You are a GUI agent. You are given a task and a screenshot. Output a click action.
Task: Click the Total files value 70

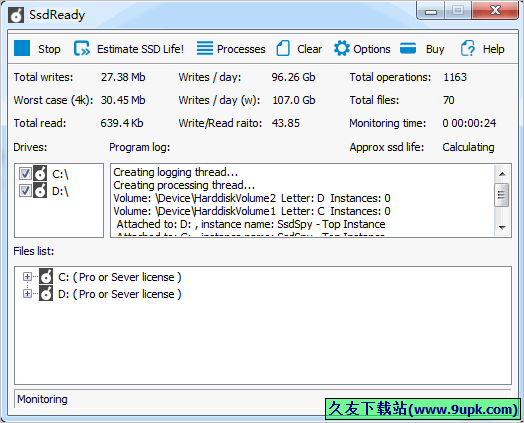point(448,100)
